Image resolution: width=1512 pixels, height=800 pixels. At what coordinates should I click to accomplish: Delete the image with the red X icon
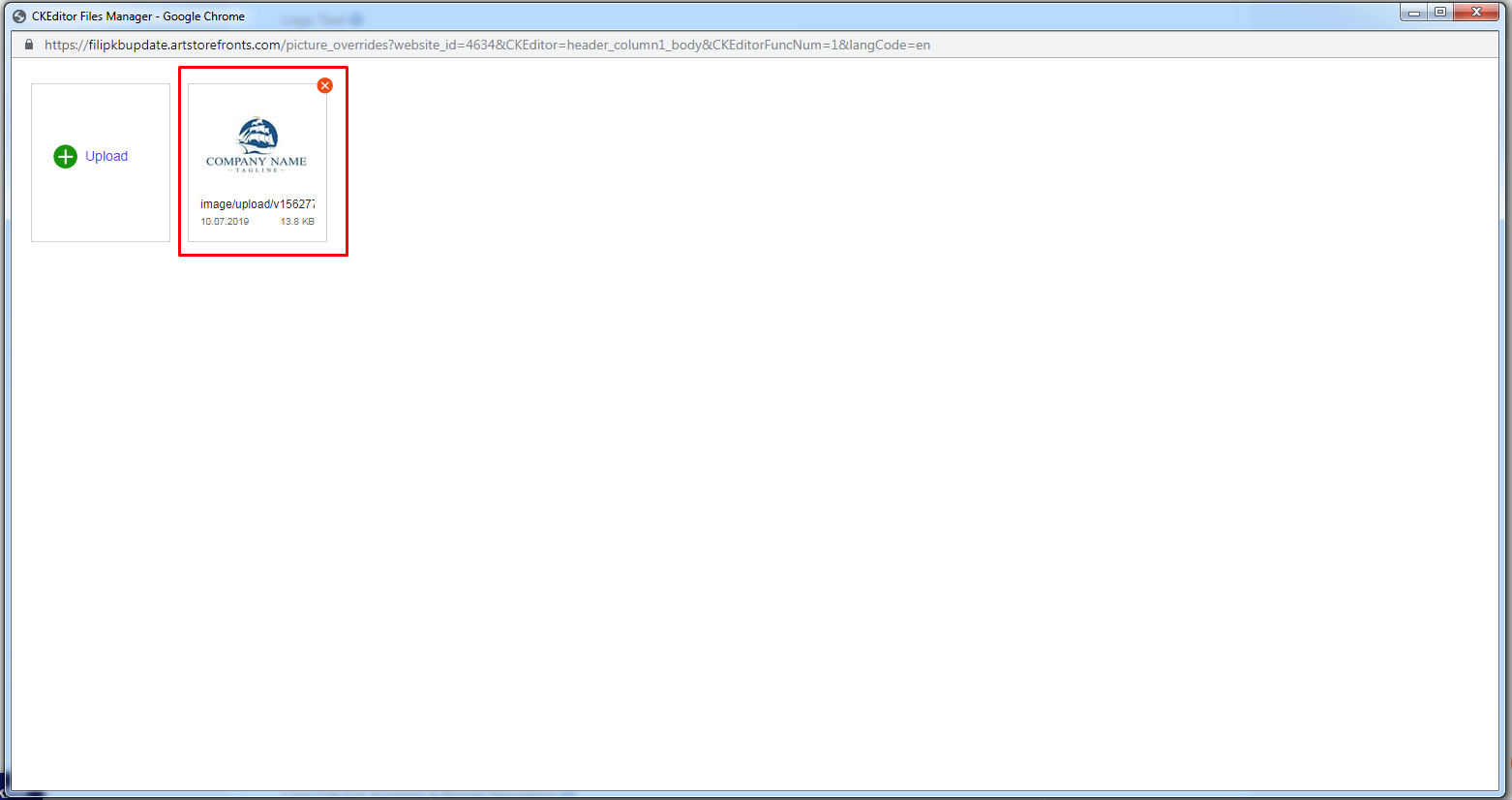325,85
